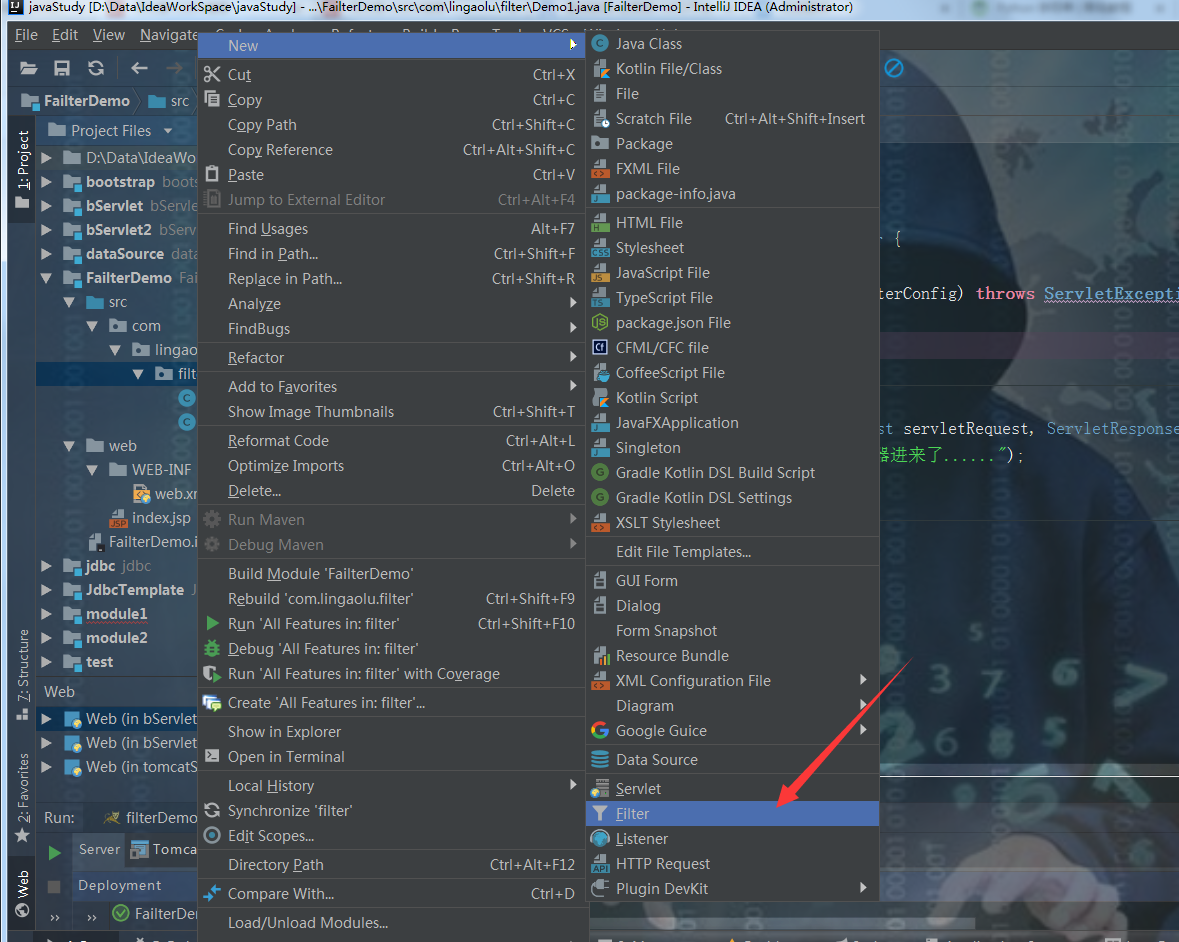The width and height of the screenshot is (1179, 942).
Task: Click the HTTP Request API icon
Action: click(600, 864)
